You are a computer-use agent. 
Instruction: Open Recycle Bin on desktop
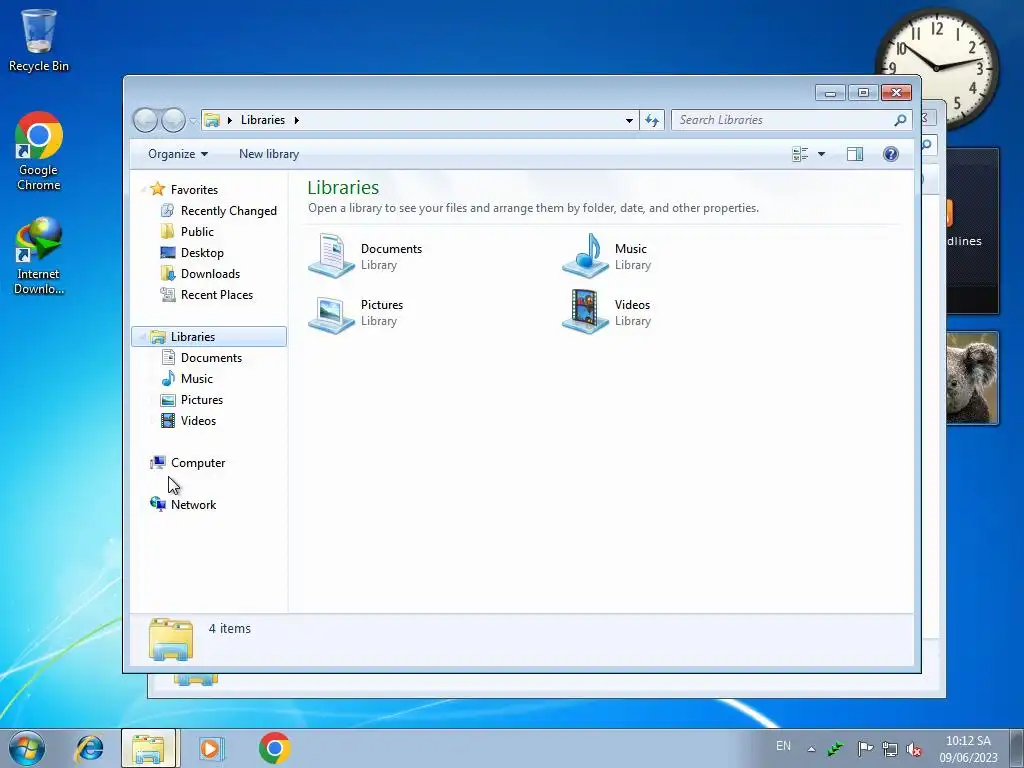pos(39,40)
